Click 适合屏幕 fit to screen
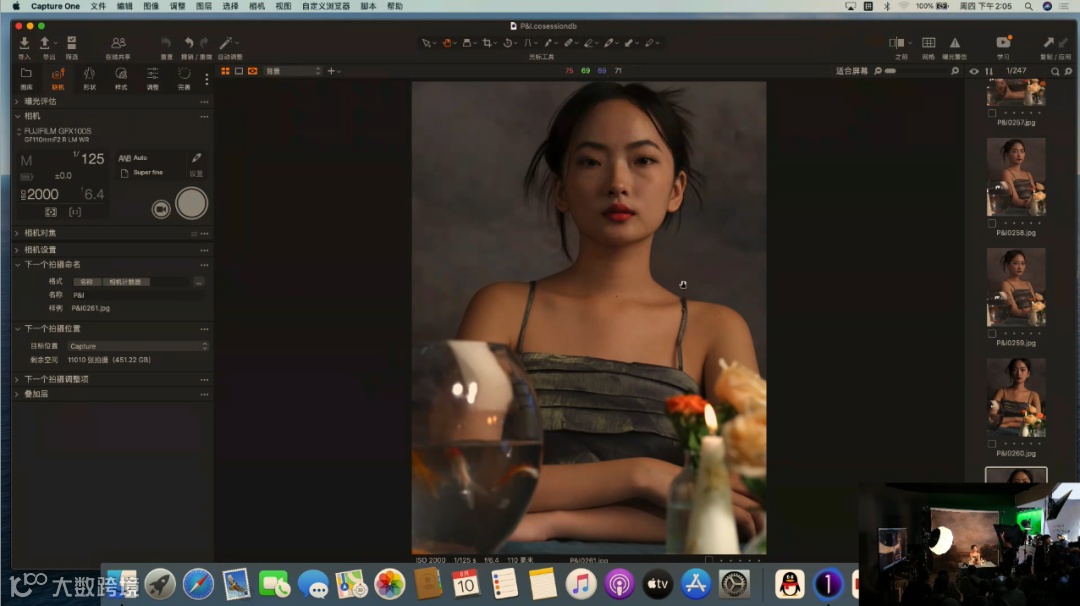 (x=851, y=71)
